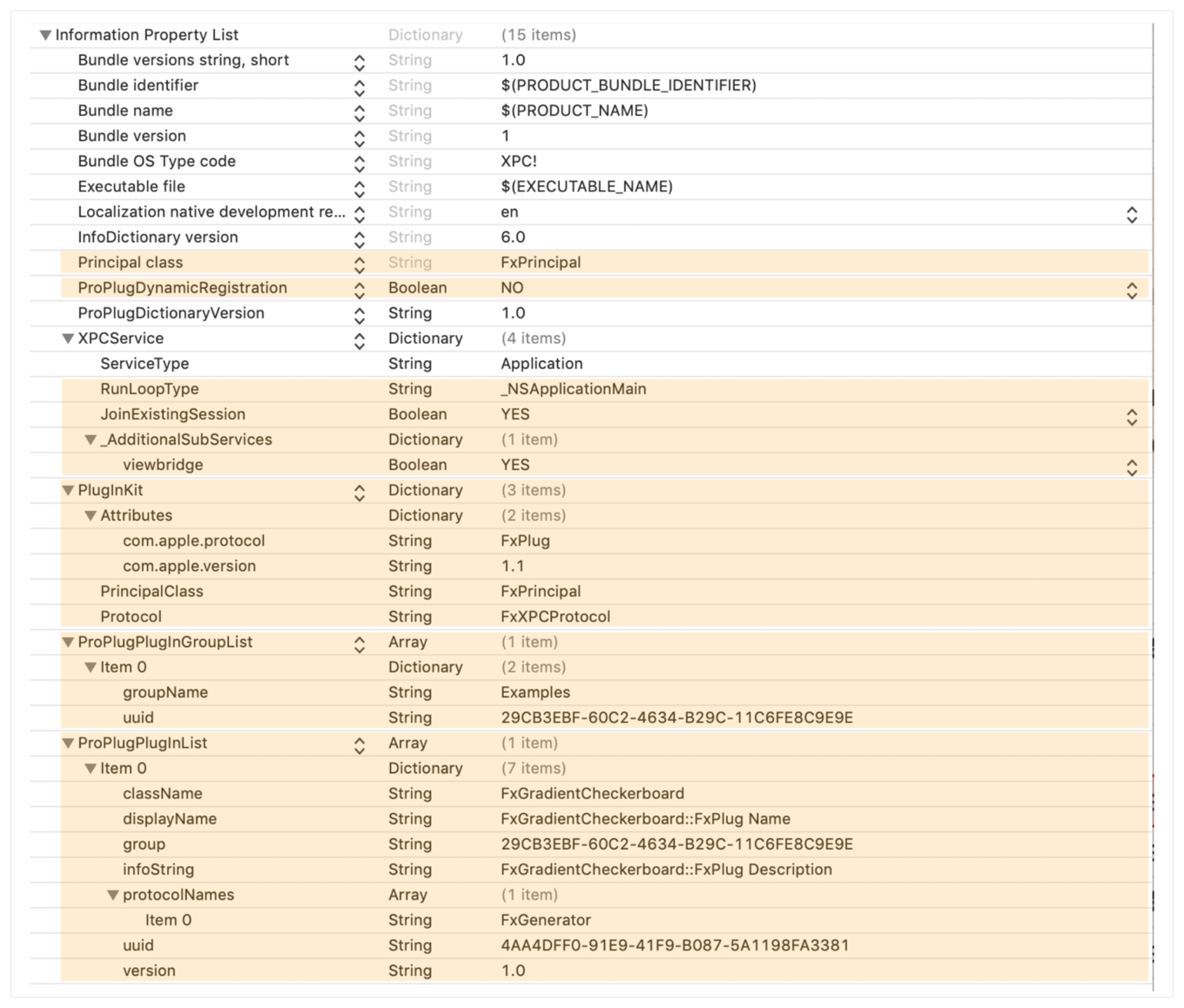Screen dimensions: 1184x1008
Task: Select the FxGradientCheckerboard className value
Action: (x=592, y=794)
